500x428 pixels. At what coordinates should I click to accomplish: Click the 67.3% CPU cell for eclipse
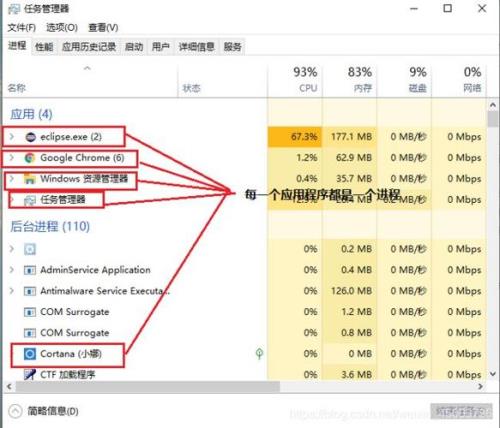(295, 137)
